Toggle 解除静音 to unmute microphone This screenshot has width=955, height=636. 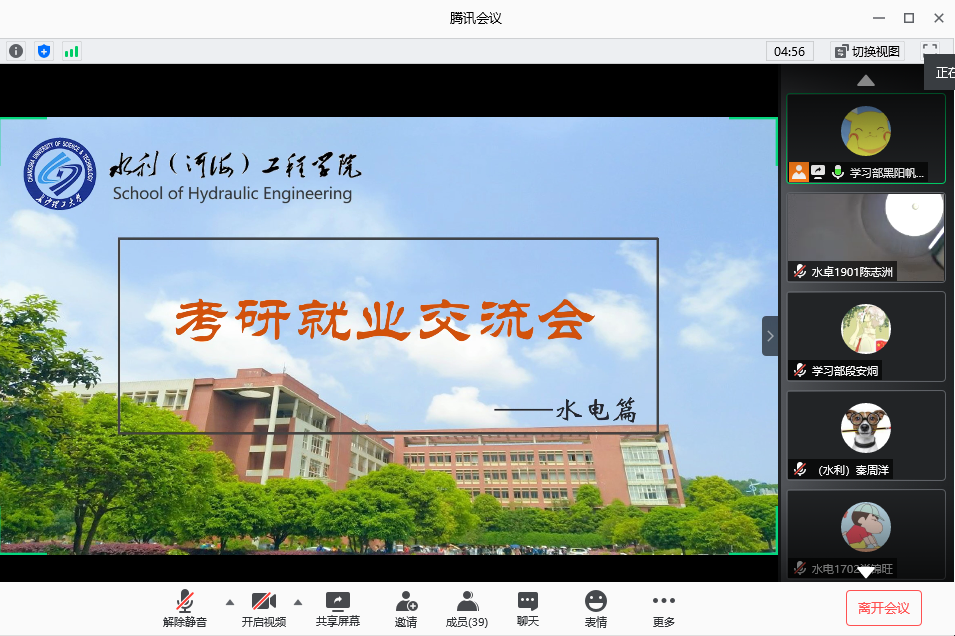(x=185, y=609)
